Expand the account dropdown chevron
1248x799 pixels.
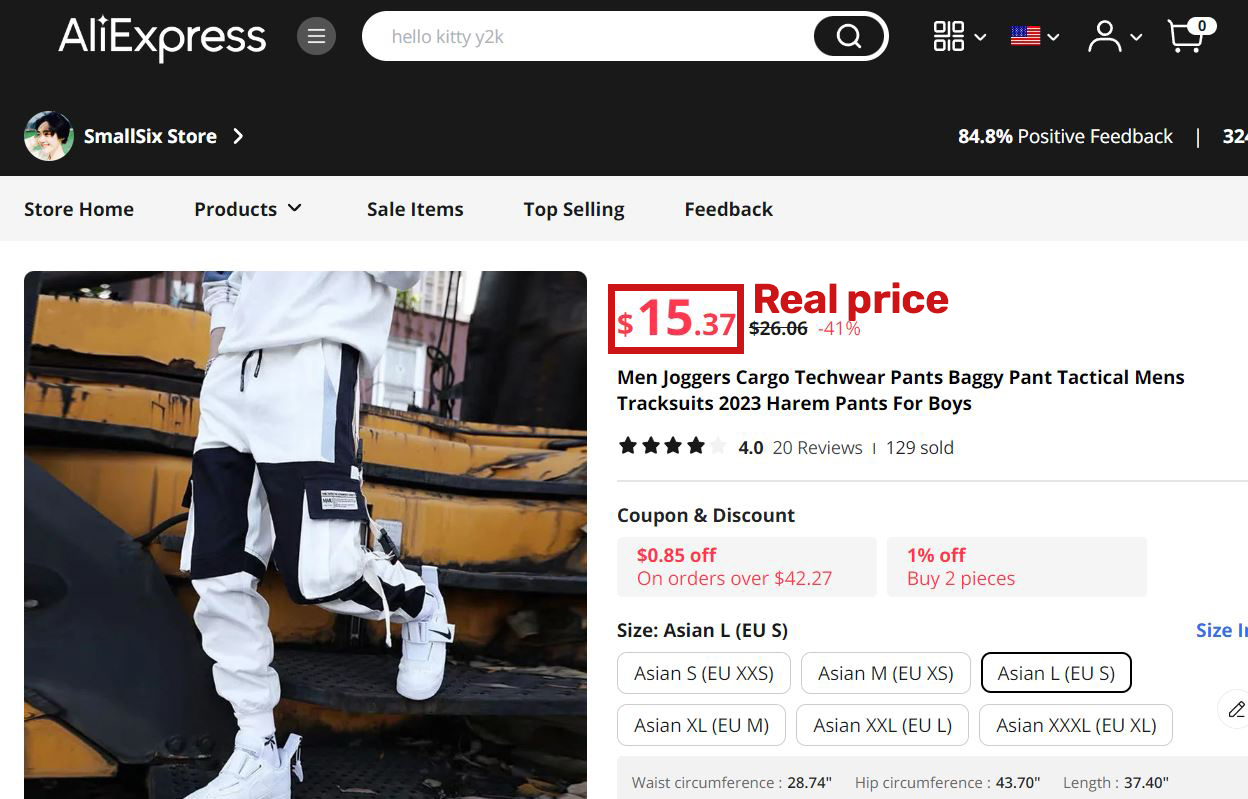click(x=1136, y=38)
